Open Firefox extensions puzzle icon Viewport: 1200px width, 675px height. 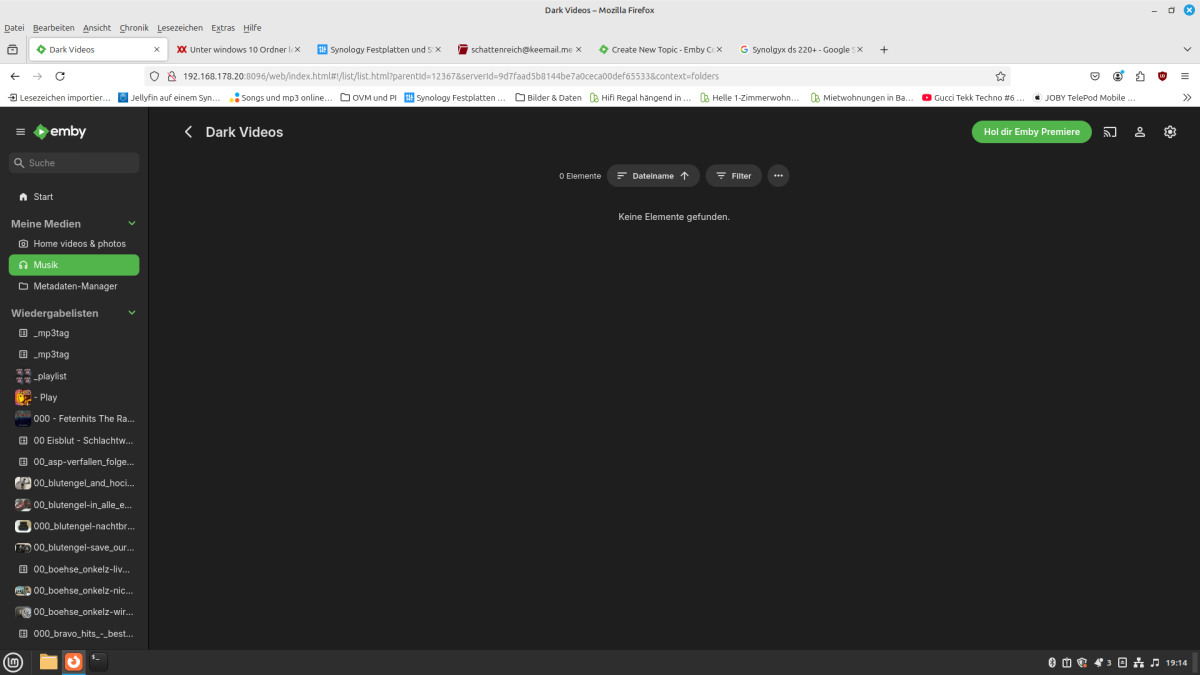point(1140,76)
